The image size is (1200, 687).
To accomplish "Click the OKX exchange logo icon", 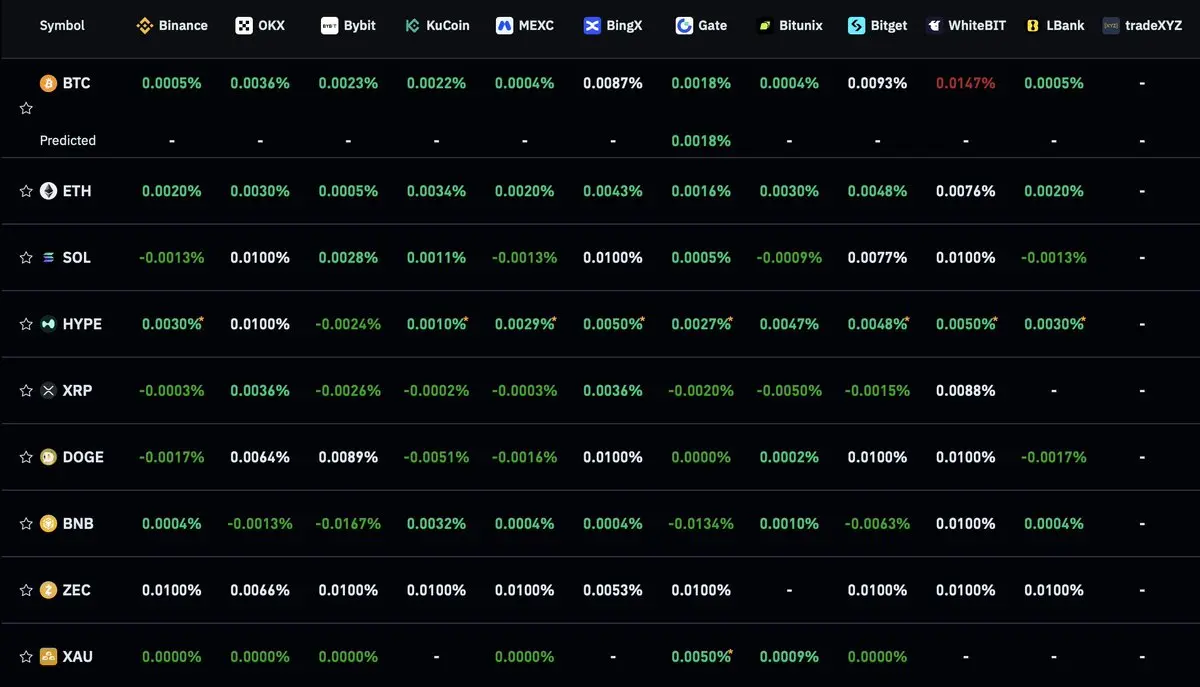I will pos(244,25).
